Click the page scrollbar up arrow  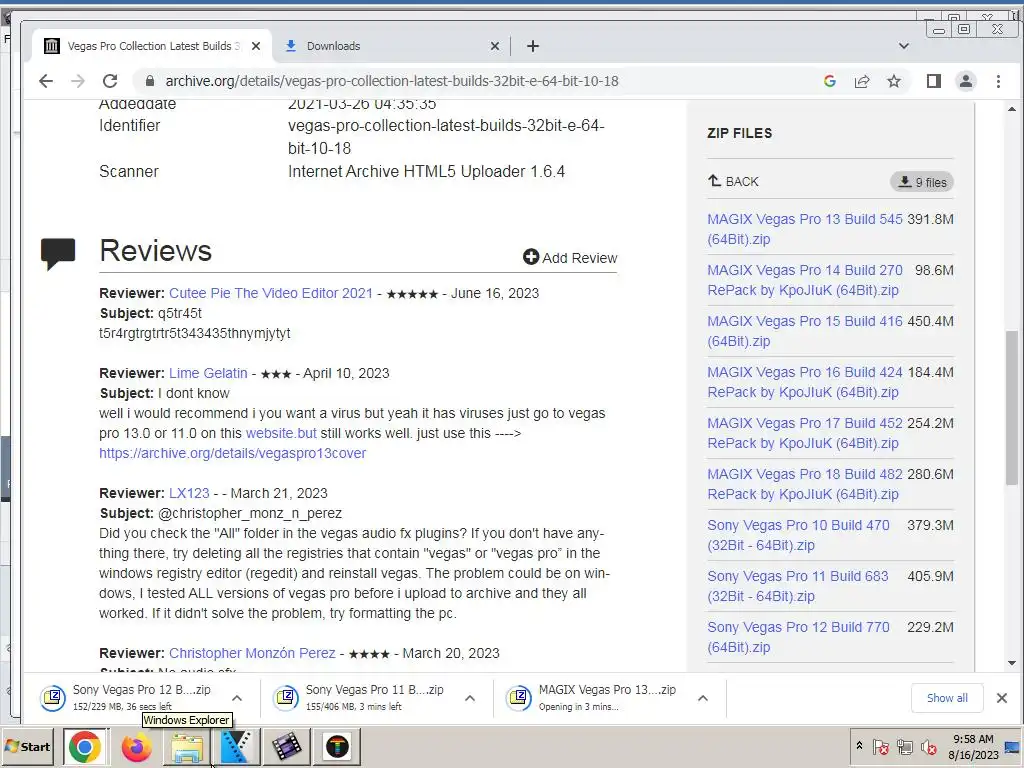point(1012,108)
